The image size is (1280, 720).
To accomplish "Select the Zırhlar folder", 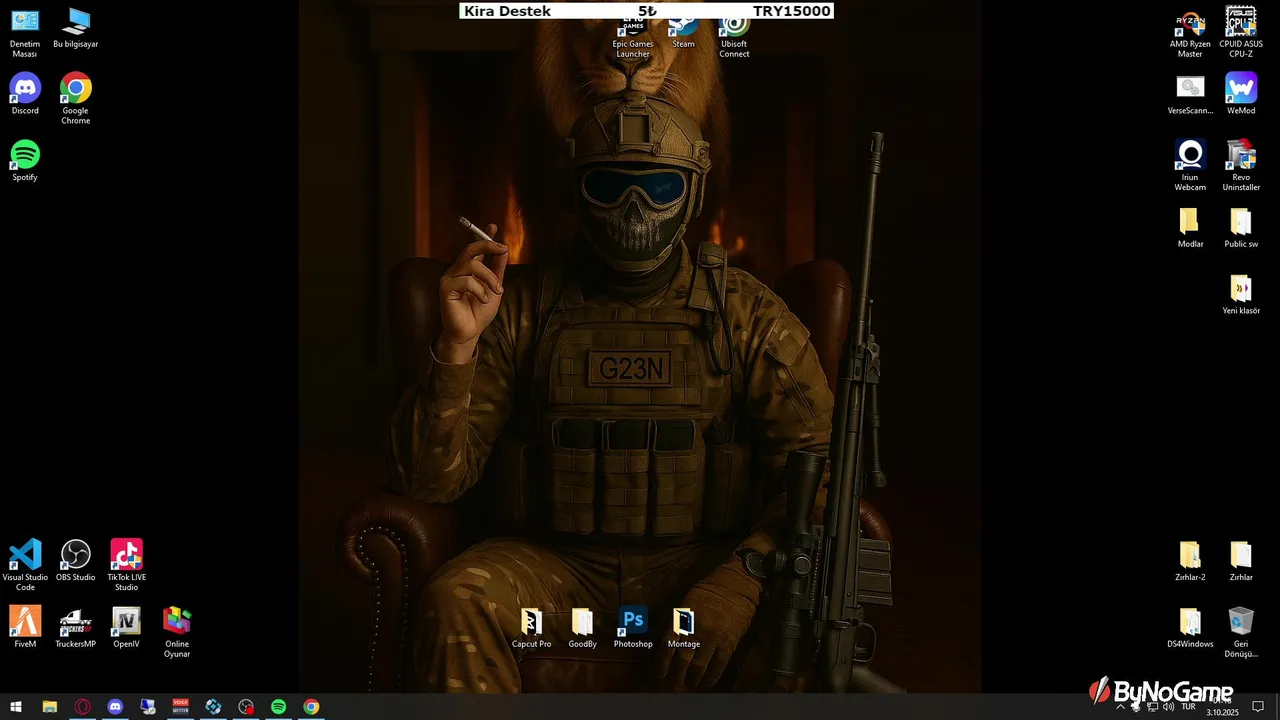I will [1241, 561].
